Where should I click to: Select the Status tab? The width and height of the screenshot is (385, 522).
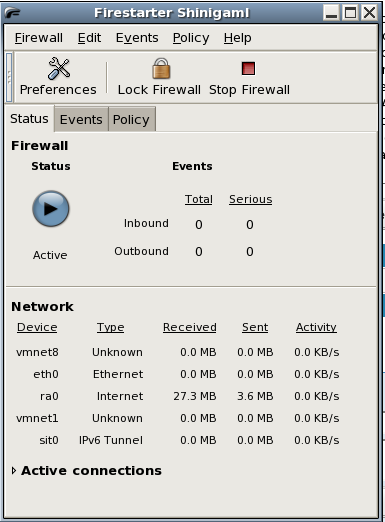pos(29,119)
